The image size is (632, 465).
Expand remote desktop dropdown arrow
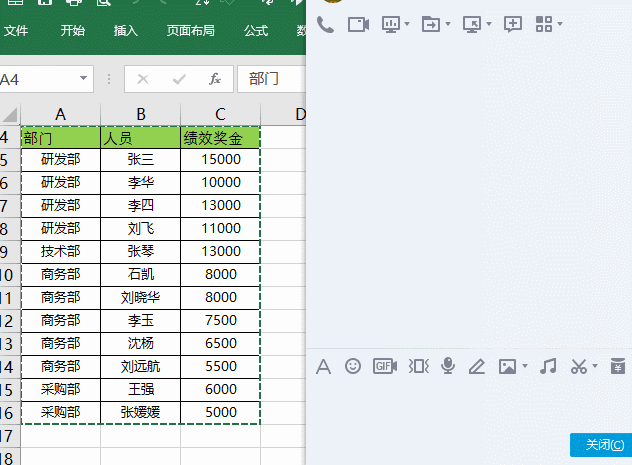click(489, 24)
